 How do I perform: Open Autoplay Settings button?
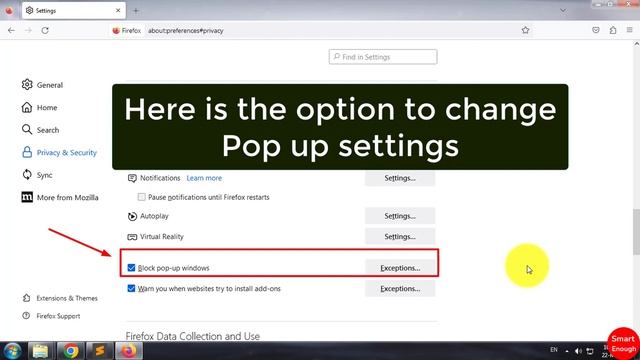click(400, 216)
